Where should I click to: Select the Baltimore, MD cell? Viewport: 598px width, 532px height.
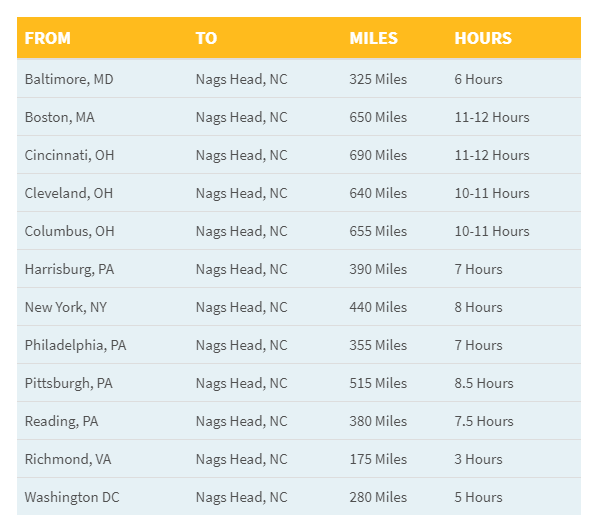tap(69, 79)
